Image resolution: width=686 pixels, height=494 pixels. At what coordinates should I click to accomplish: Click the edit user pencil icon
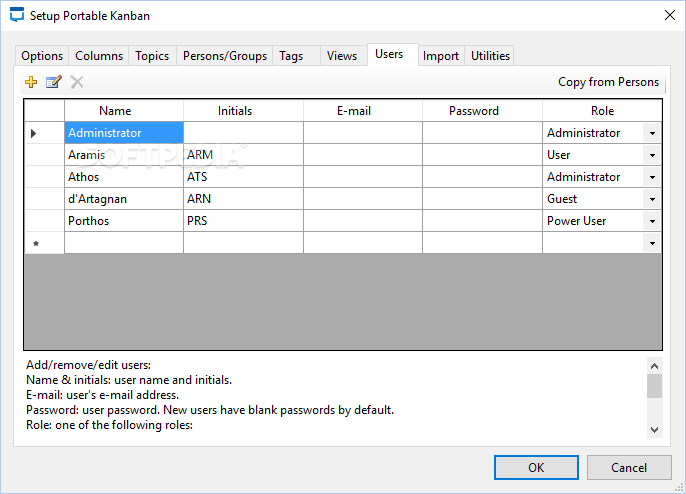click(54, 82)
